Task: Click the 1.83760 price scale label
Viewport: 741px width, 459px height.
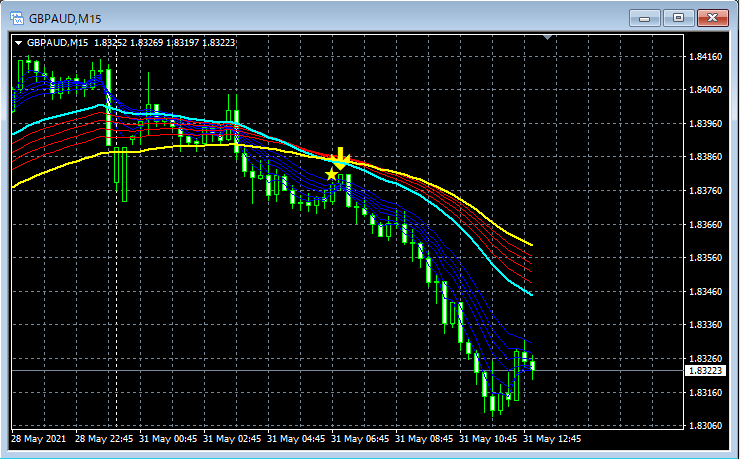Action: point(706,191)
